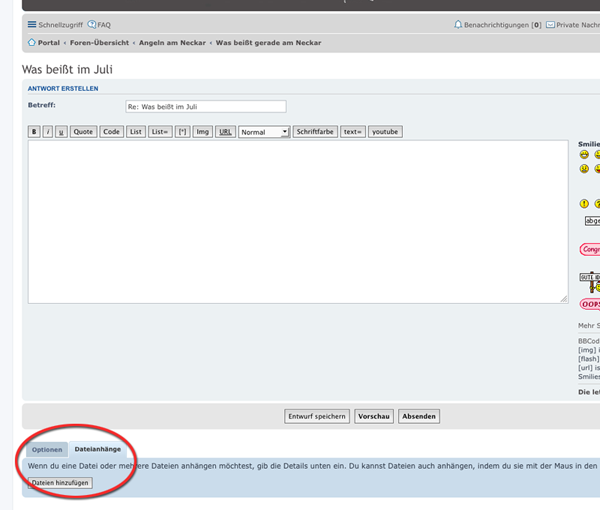Insert an Img BBCode tag
The width and height of the screenshot is (600, 510).
[x=202, y=132]
